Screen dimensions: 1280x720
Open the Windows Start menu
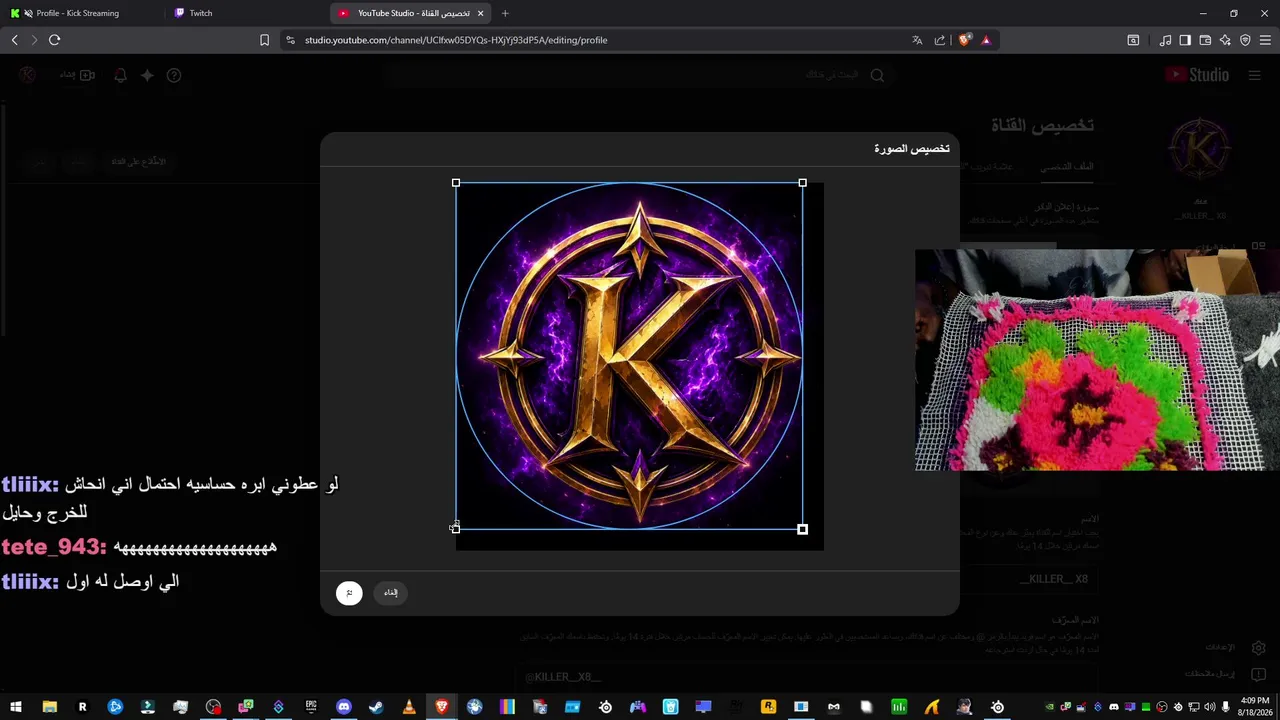coord(16,707)
